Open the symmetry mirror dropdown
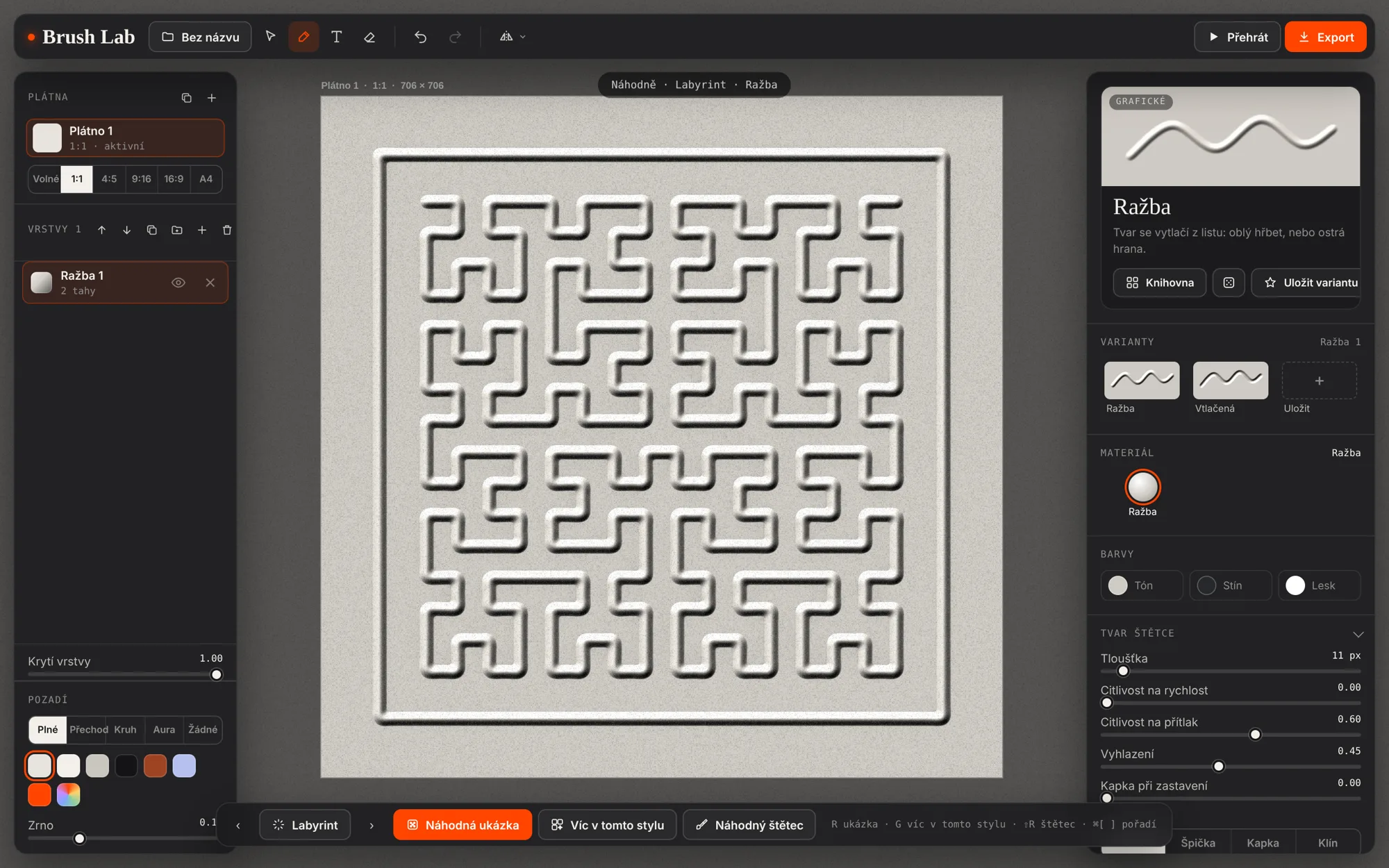1389x868 pixels. (513, 37)
